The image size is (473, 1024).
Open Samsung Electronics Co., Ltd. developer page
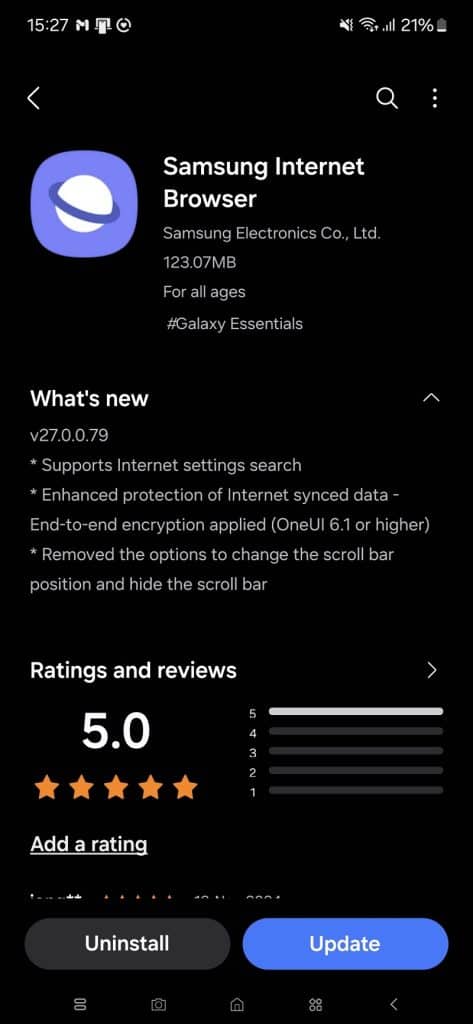tap(271, 233)
